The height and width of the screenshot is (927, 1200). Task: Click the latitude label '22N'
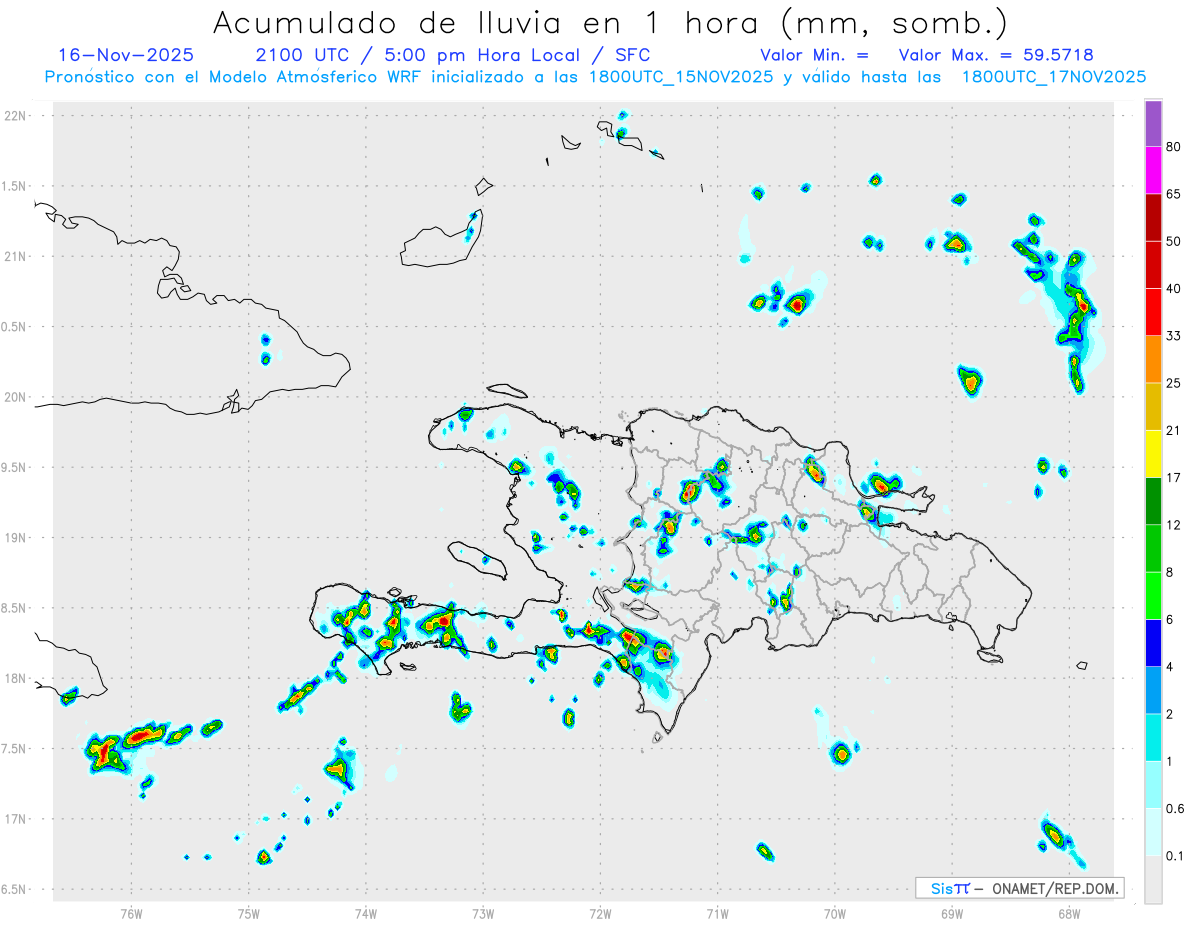pos(15,116)
